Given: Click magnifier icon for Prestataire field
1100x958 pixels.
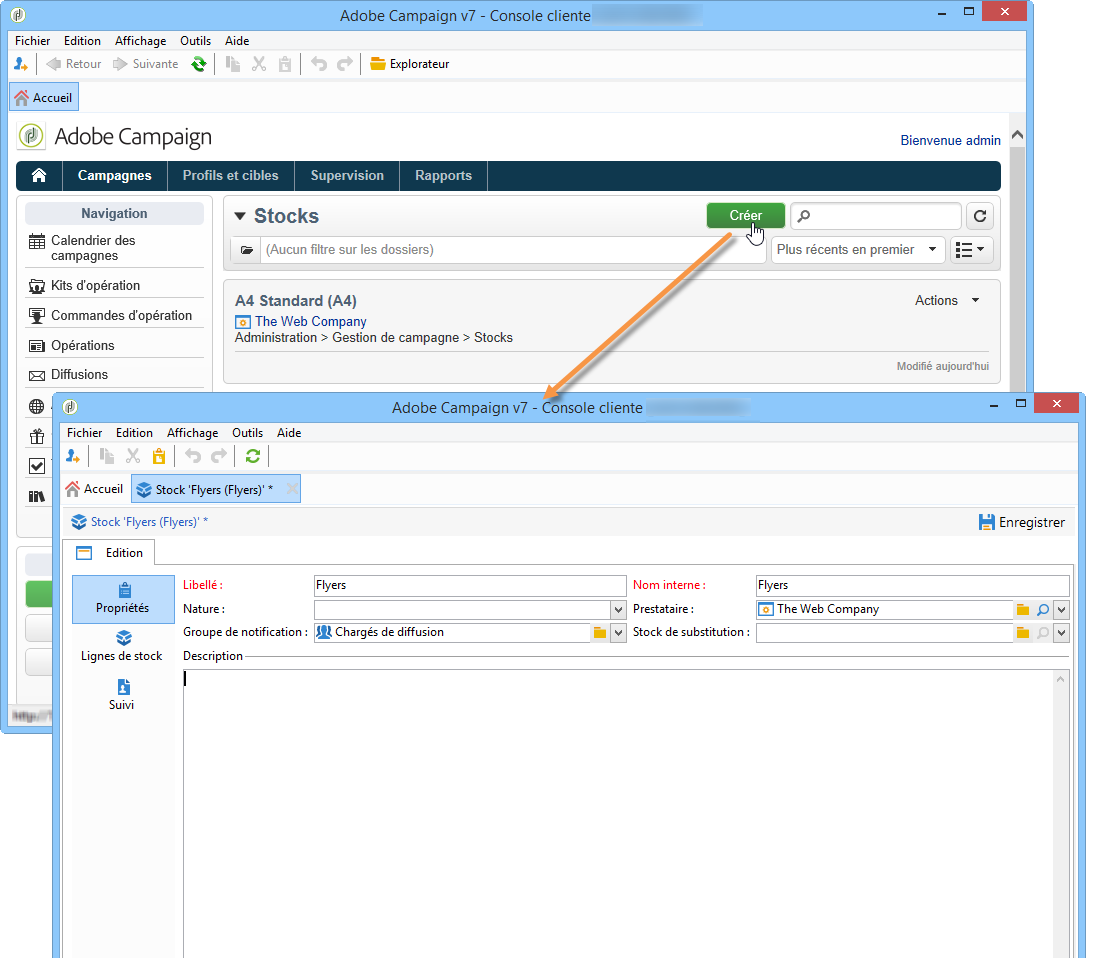Looking at the screenshot, I should [1043, 609].
